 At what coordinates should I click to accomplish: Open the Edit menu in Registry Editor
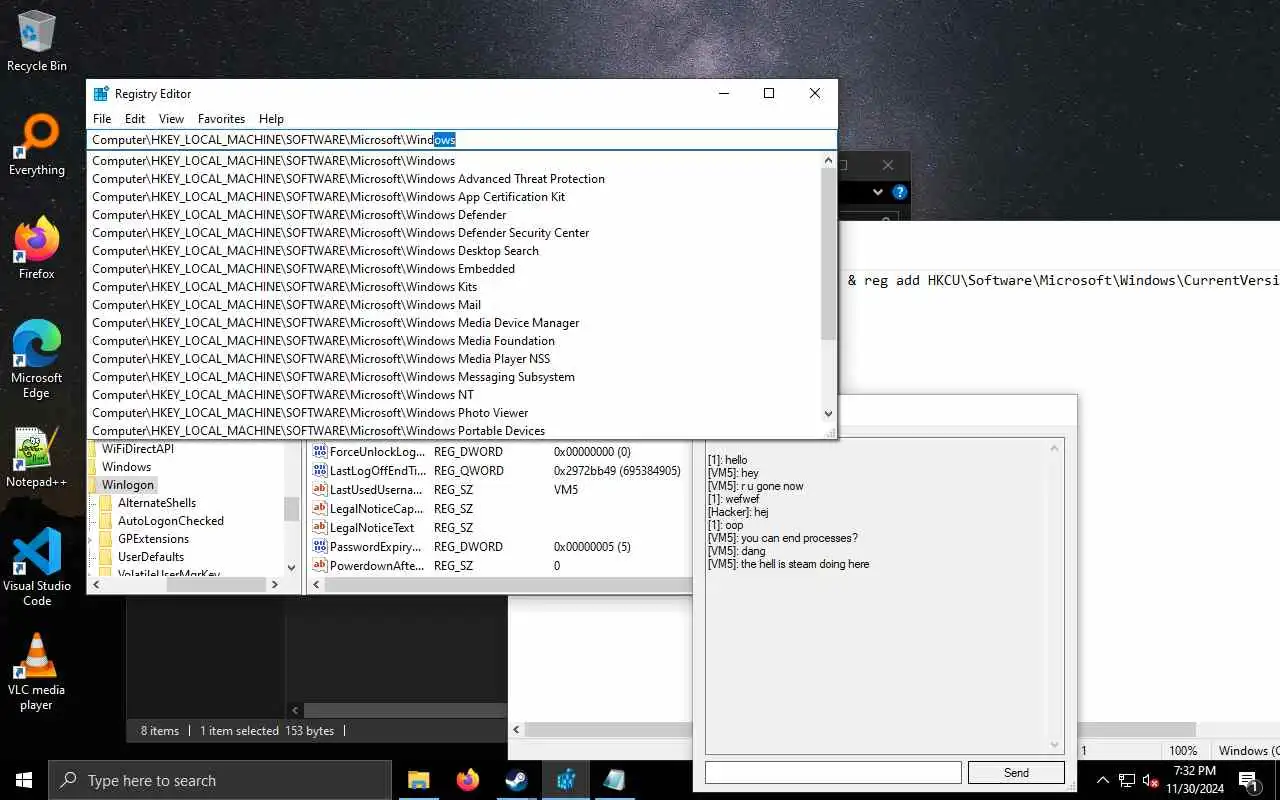point(135,118)
